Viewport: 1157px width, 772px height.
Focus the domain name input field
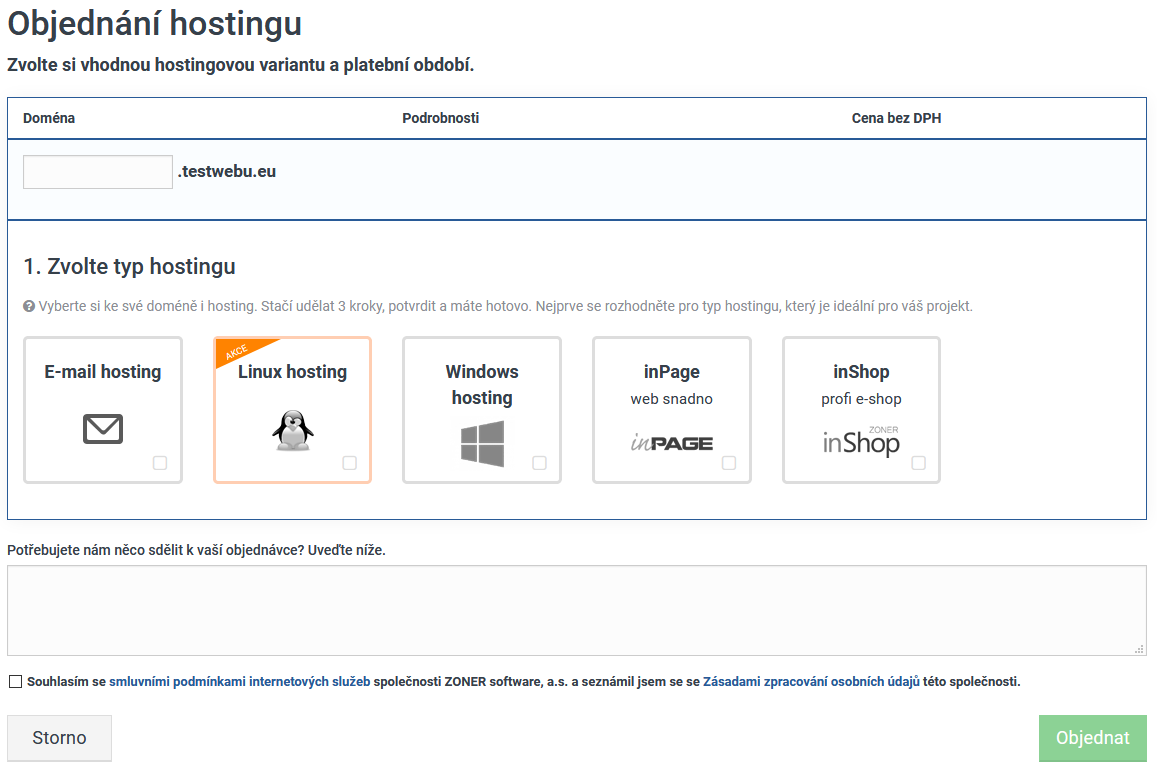pos(98,172)
